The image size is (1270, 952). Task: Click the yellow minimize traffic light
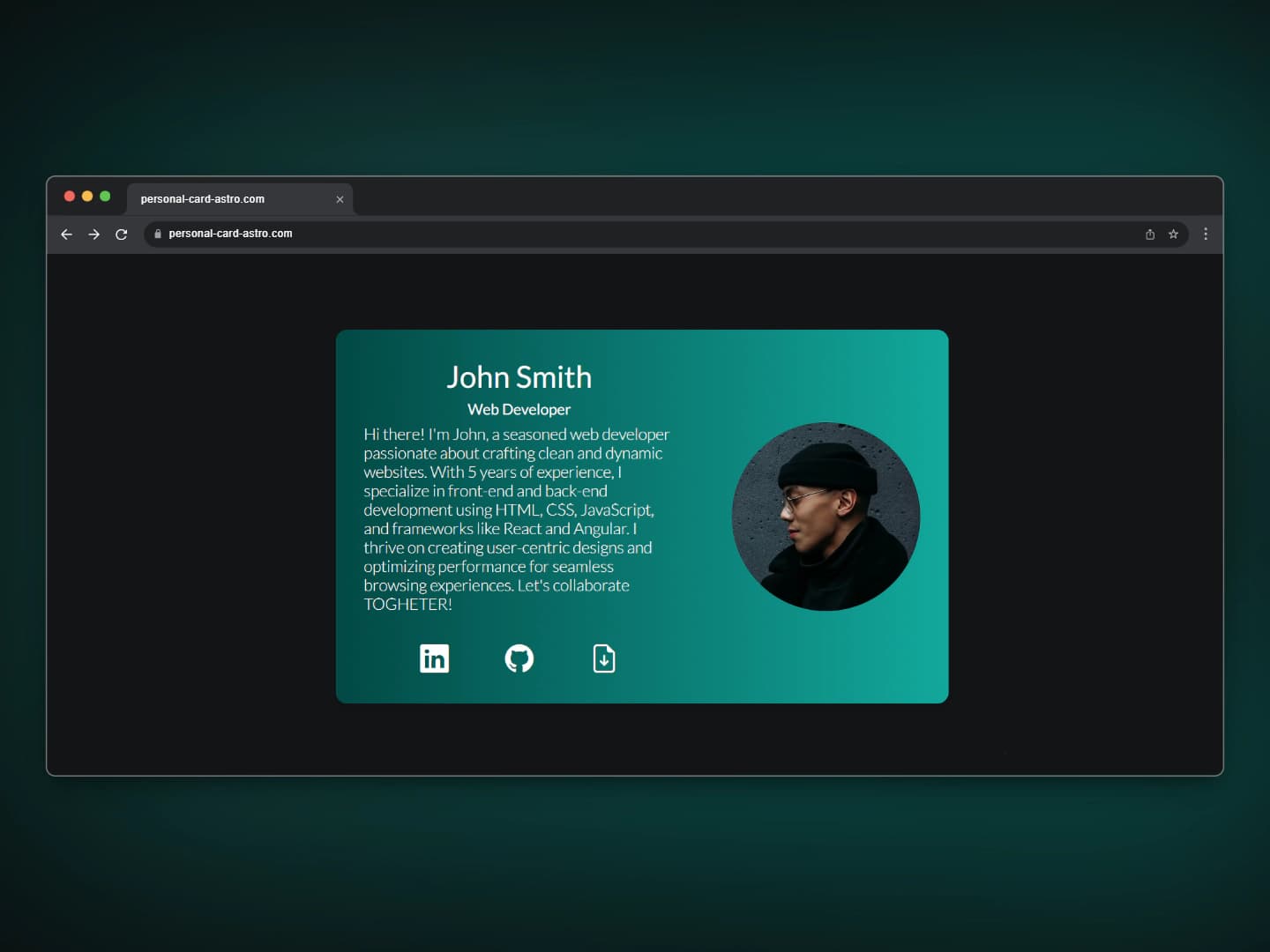(x=87, y=196)
